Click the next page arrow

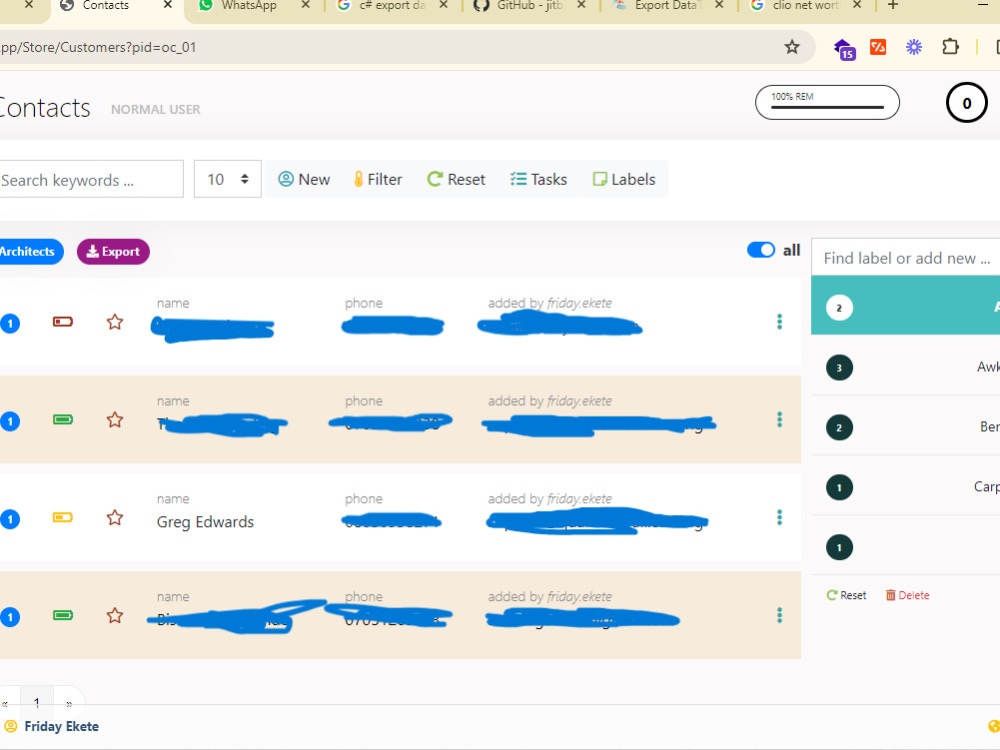pyautogui.click(x=69, y=703)
